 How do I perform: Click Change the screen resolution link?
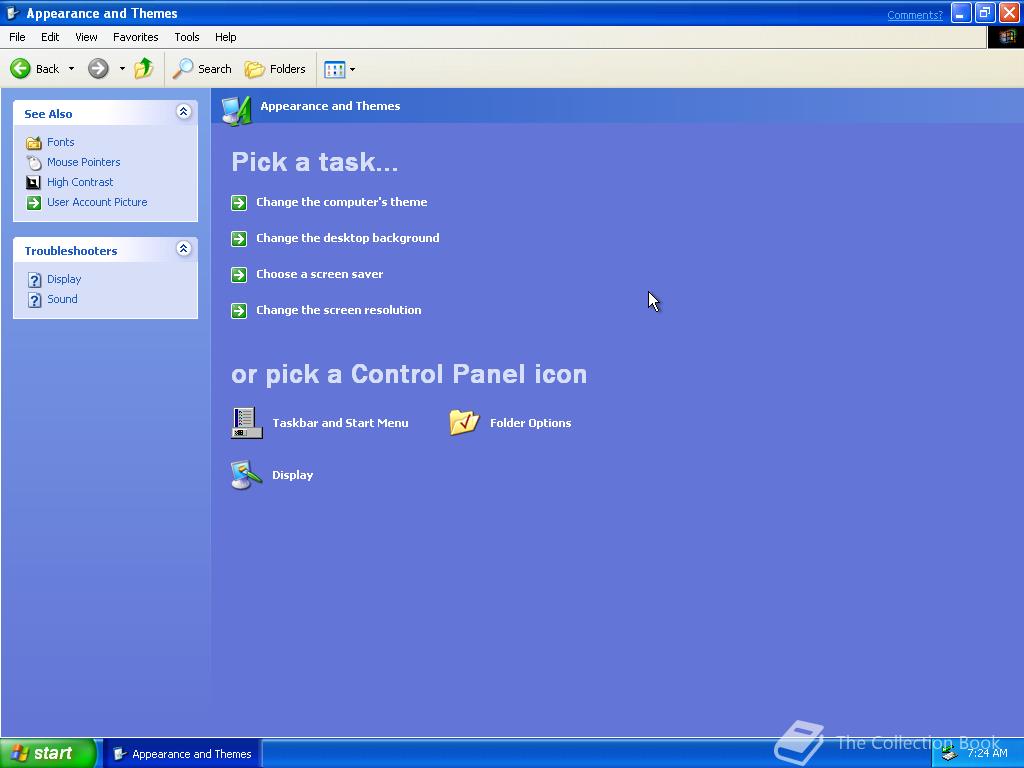click(x=338, y=310)
